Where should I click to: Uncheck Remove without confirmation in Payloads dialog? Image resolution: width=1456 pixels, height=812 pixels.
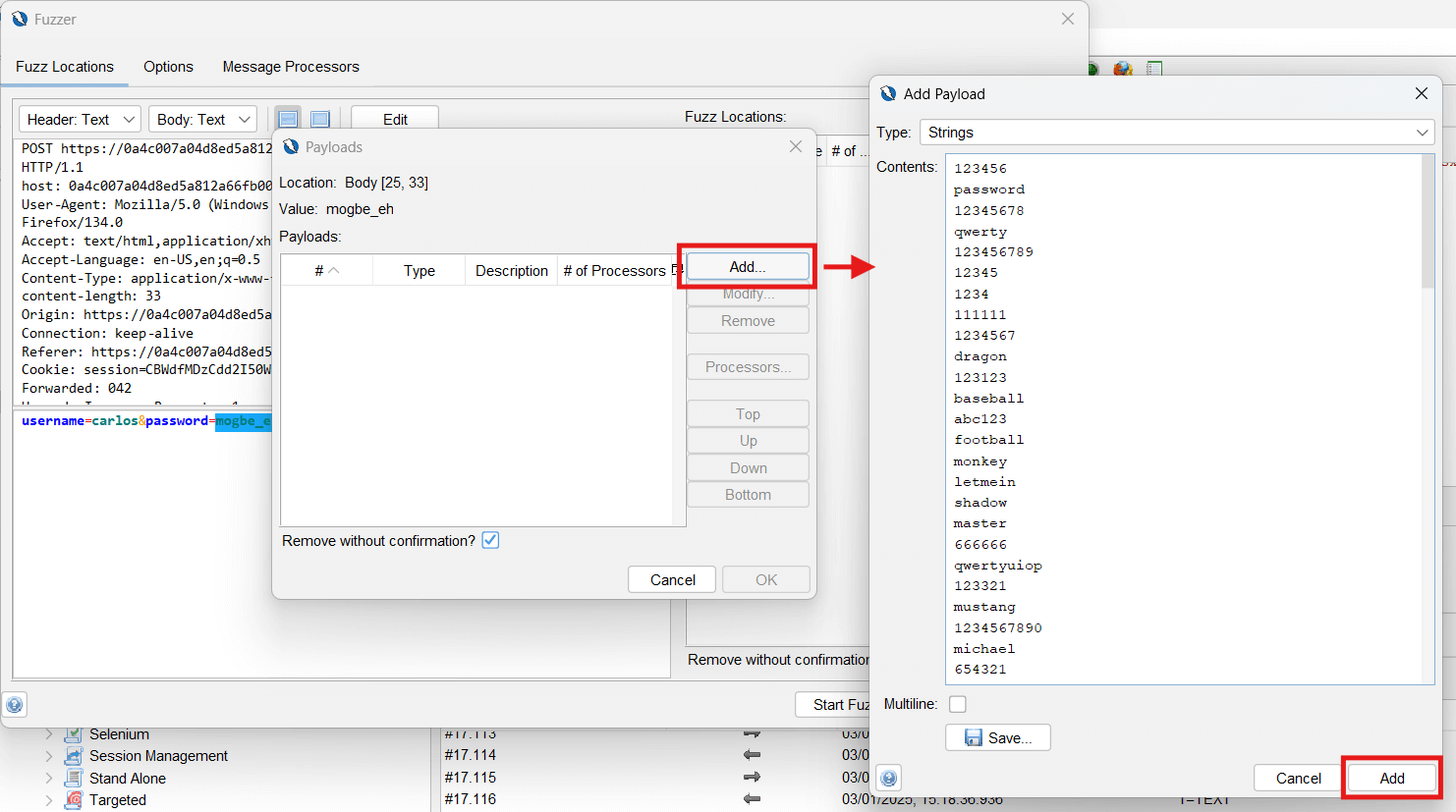pos(490,540)
